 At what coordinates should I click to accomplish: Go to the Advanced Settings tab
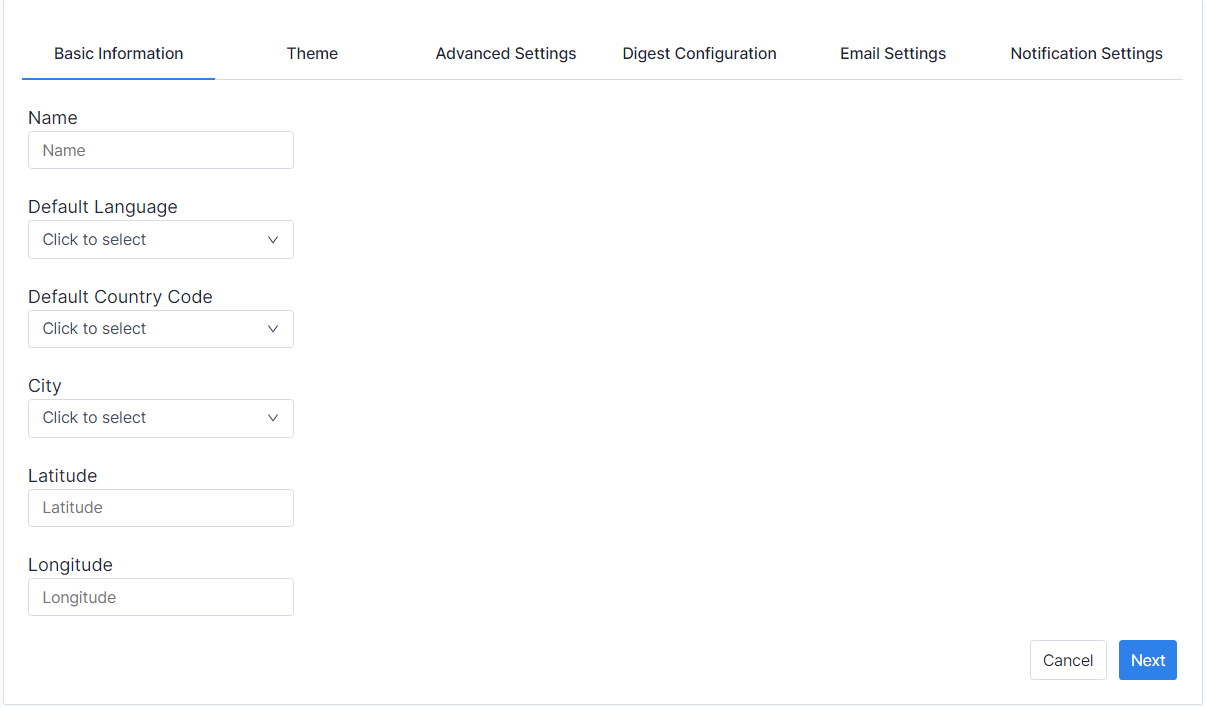click(505, 54)
